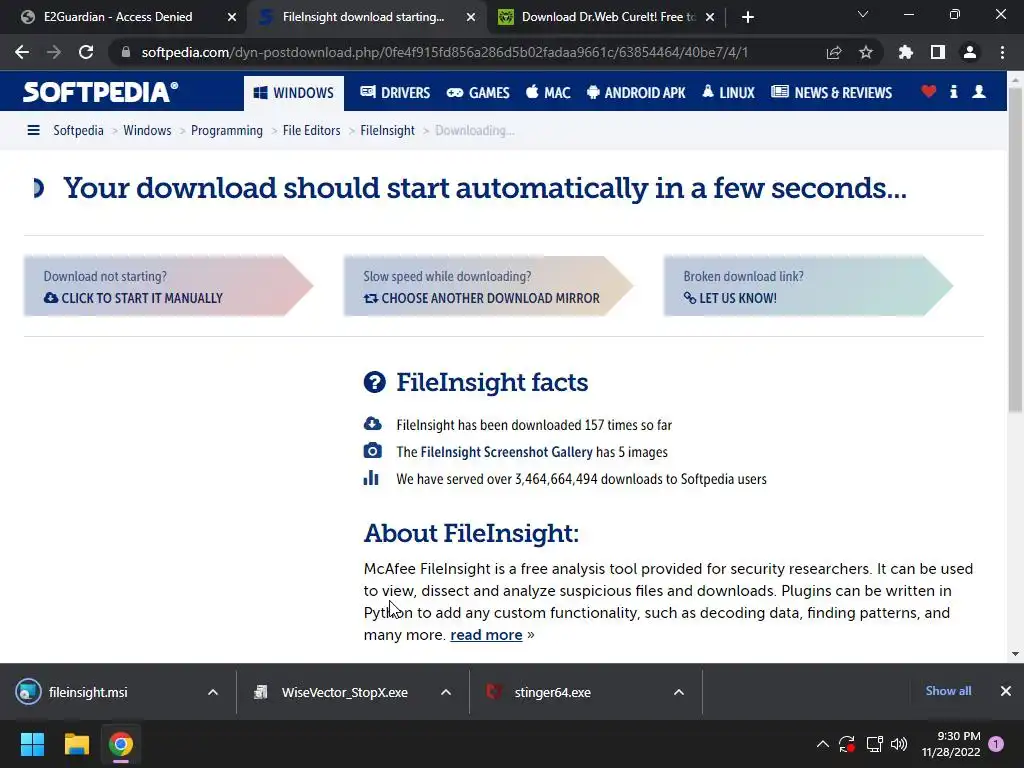Click the read more link
1024x768 pixels.
click(x=487, y=635)
